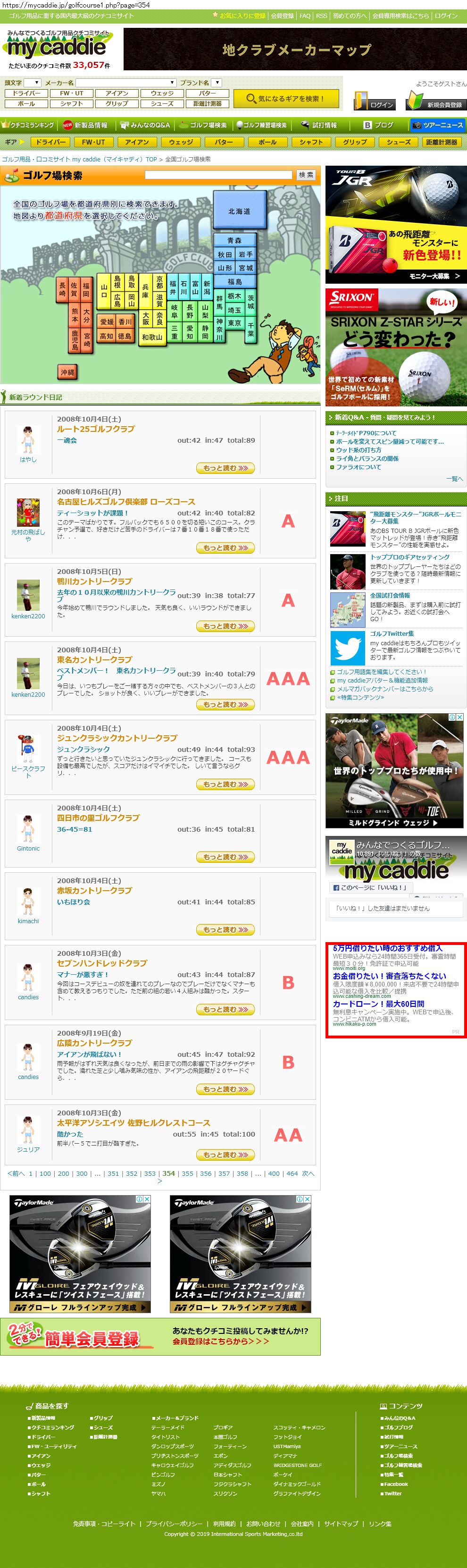Click the 沖縄 tile on map
467x1568 pixels.
coord(67,372)
